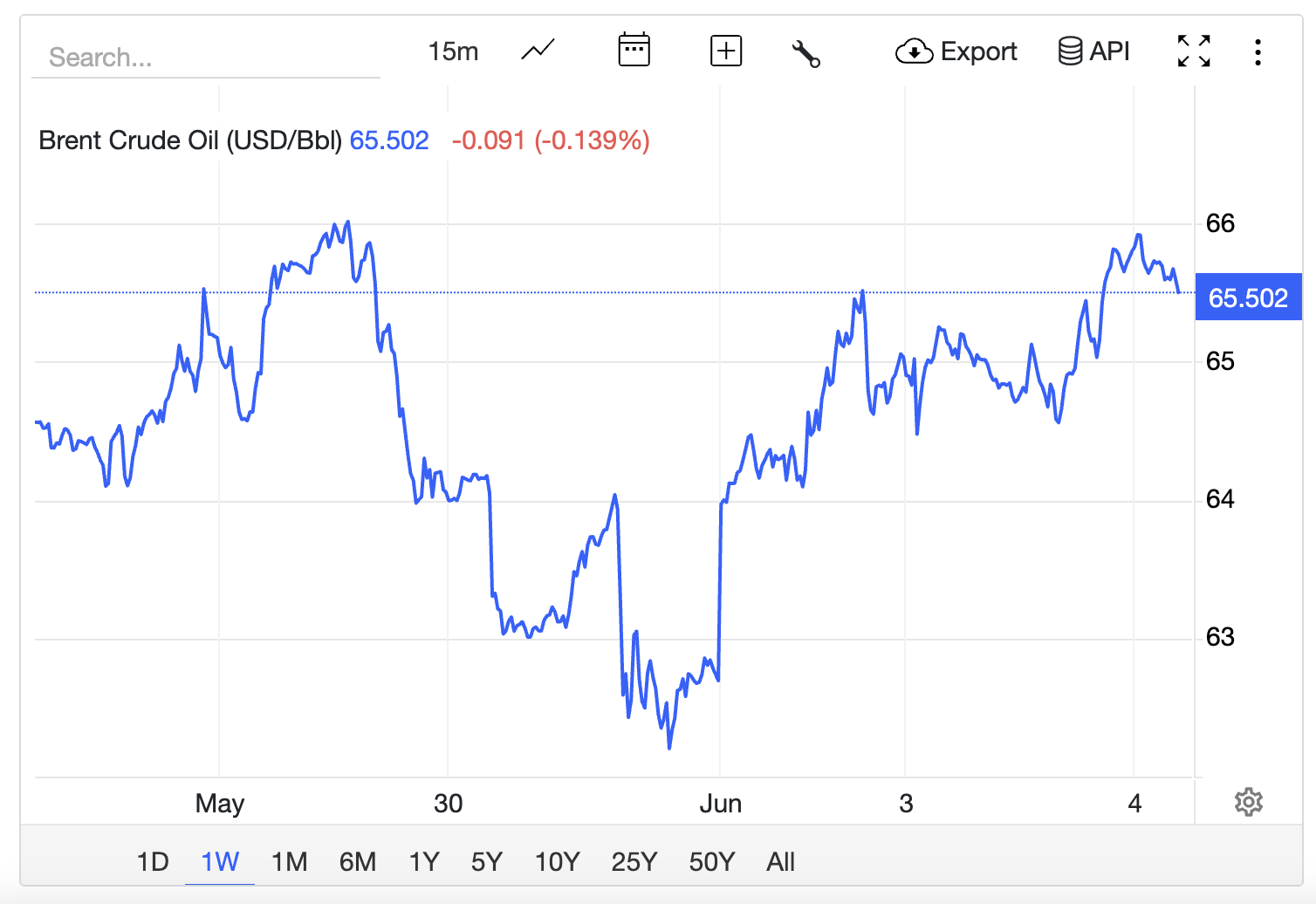Click the Export cloud download button

[956, 51]
